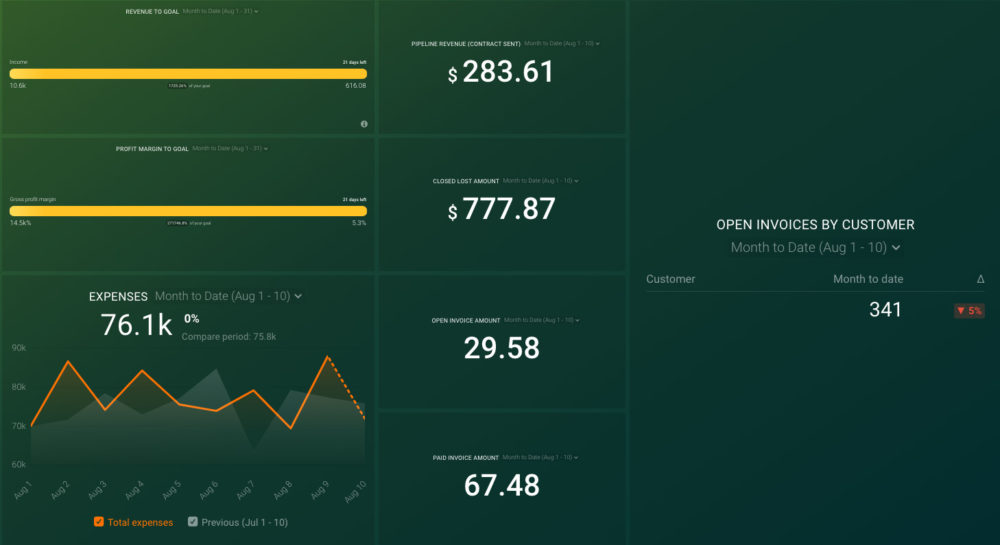The image size is (1000, 545).
Task: Open the Profit Margin to Goal date dropdown
Action: [230, 148]
